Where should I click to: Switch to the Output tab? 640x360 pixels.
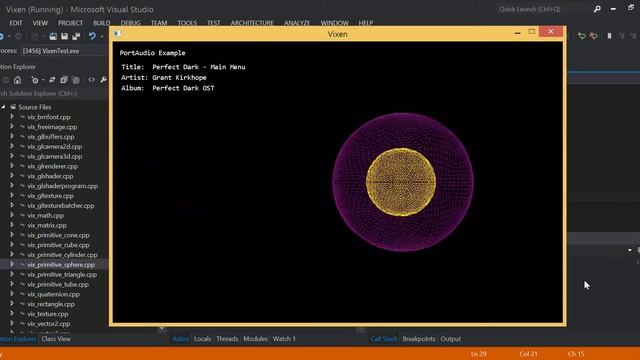(451, 339)
